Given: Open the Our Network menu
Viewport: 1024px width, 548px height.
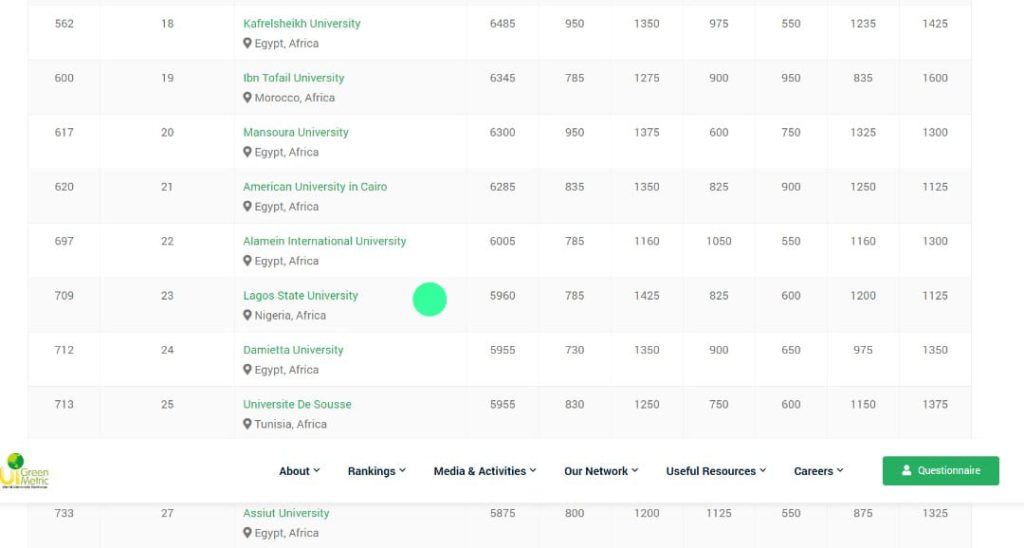Looking at the screenshot, I should click(600, 471).
